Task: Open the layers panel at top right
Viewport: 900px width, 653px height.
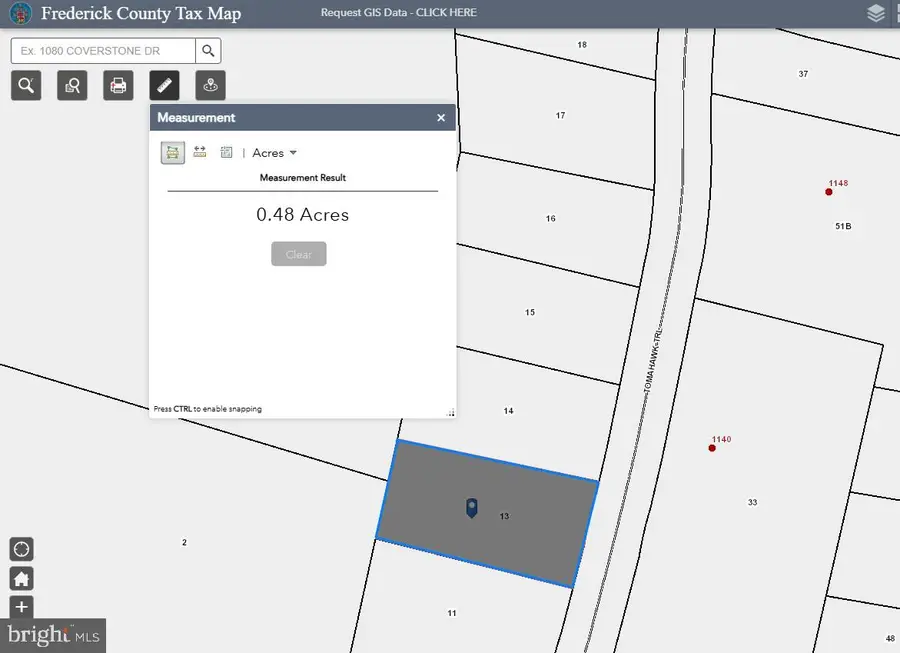Action: (876, 13)
